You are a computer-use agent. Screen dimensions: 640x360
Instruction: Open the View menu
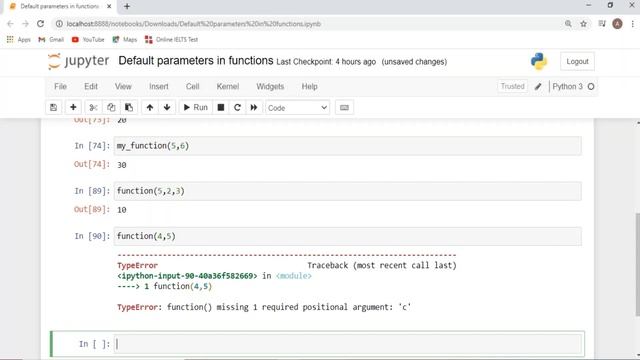(123, 87)
